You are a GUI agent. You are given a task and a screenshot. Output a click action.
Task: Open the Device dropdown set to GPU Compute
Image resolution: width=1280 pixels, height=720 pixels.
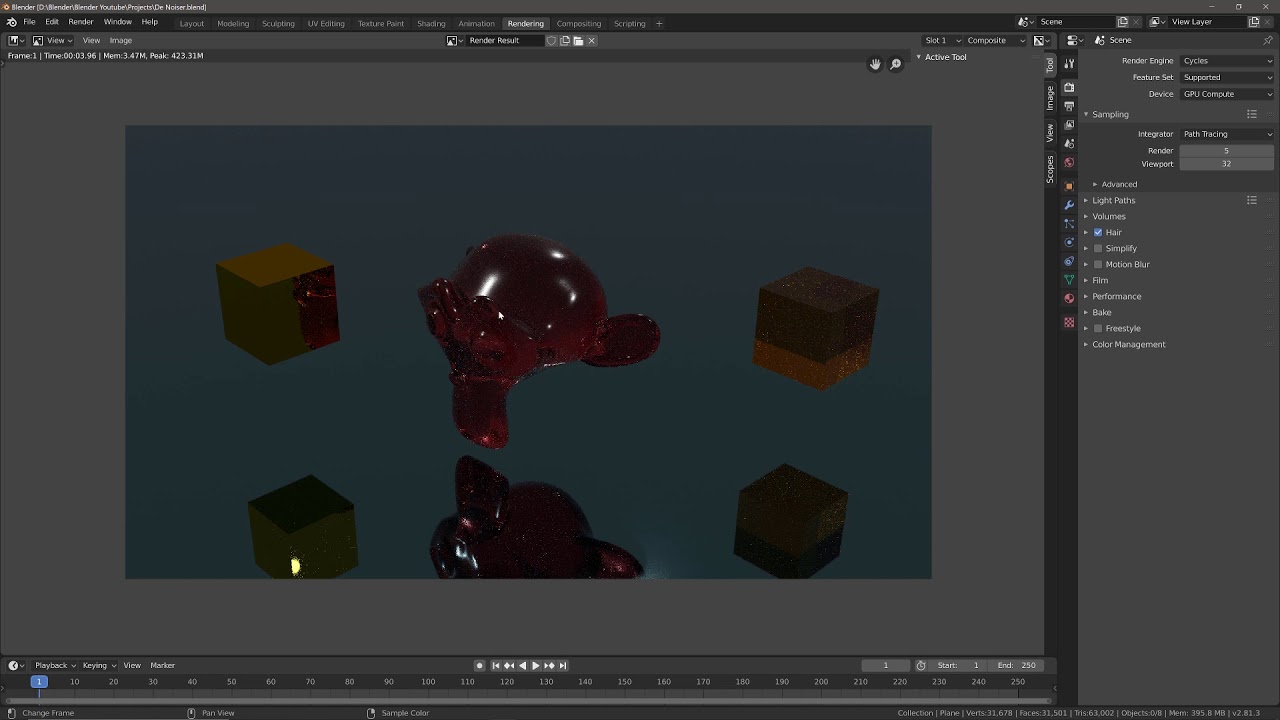(1227, 93)
